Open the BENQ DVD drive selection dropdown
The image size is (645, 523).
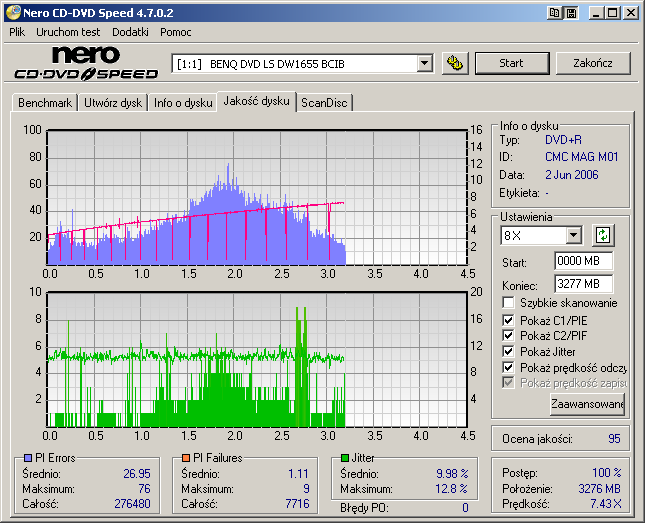point(424,64)
